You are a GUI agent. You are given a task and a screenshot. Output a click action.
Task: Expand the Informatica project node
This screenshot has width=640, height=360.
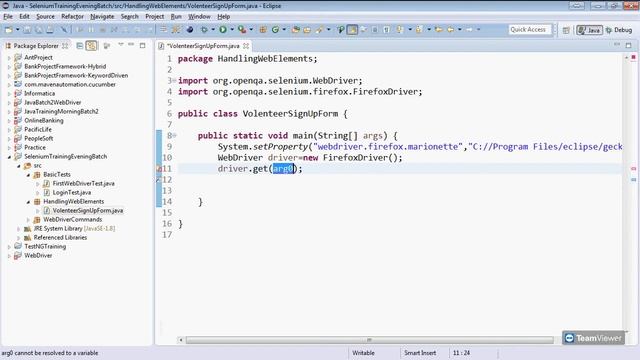click(9, 94)
